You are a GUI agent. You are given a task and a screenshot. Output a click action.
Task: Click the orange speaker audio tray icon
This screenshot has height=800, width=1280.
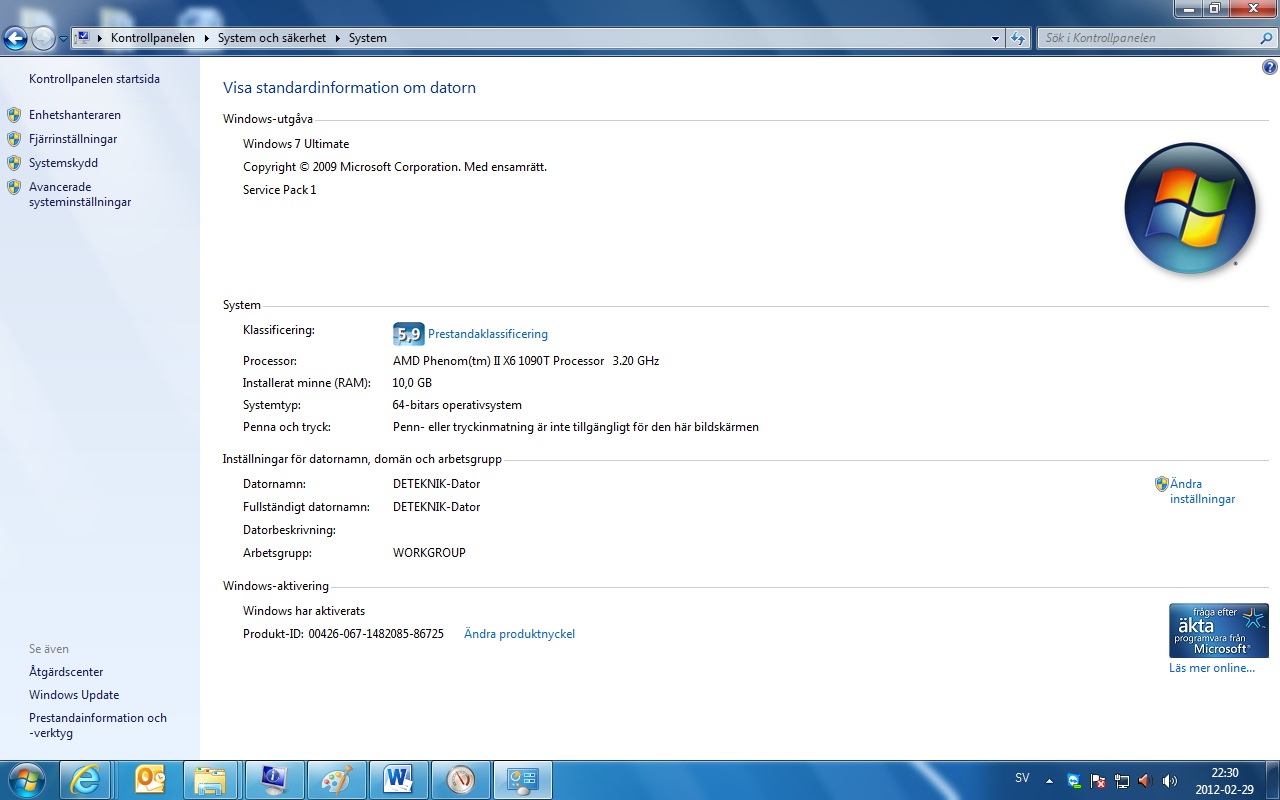point(1146,781)
